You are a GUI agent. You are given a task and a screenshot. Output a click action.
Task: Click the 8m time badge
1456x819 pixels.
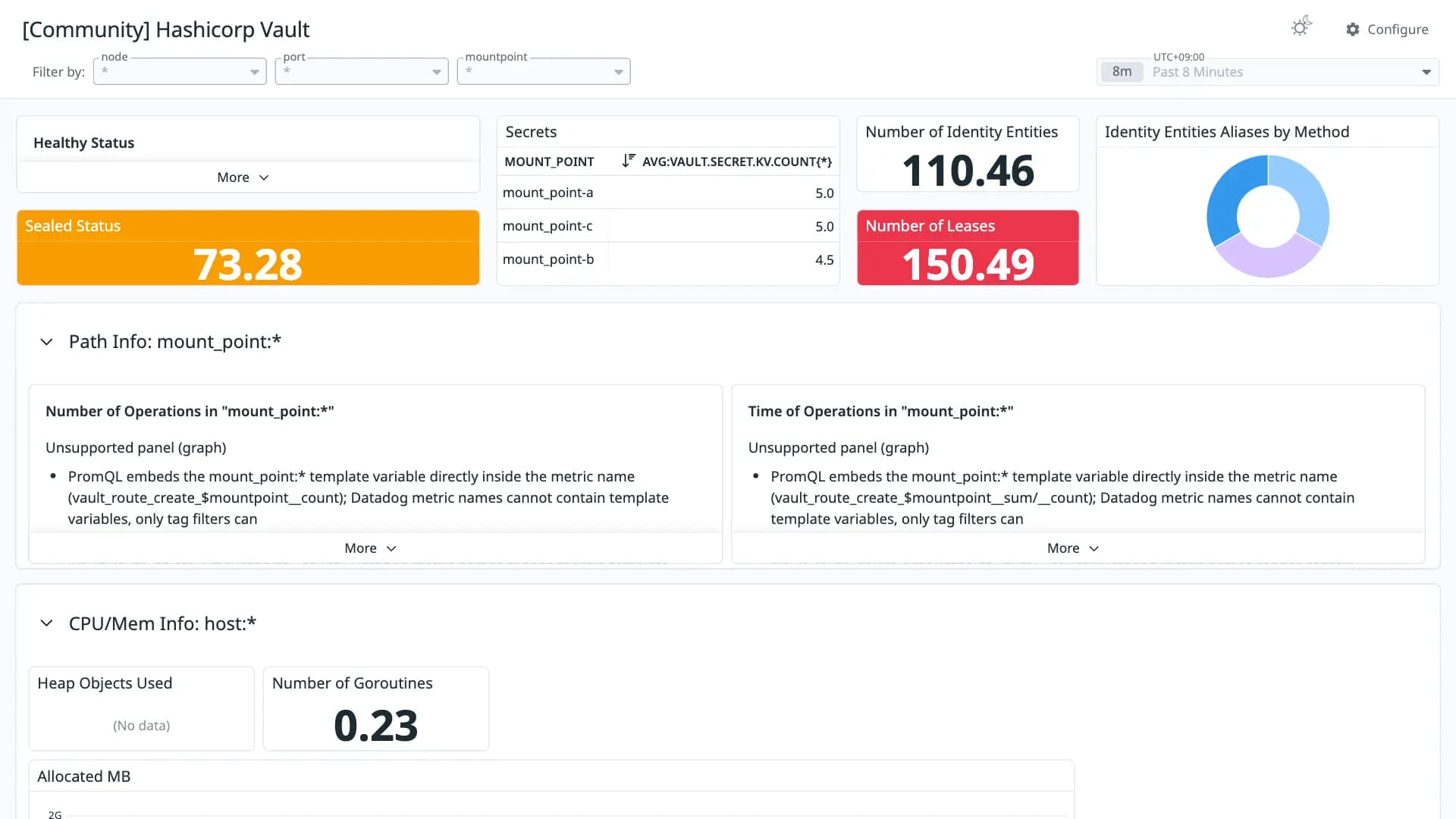pos(1122,72)
